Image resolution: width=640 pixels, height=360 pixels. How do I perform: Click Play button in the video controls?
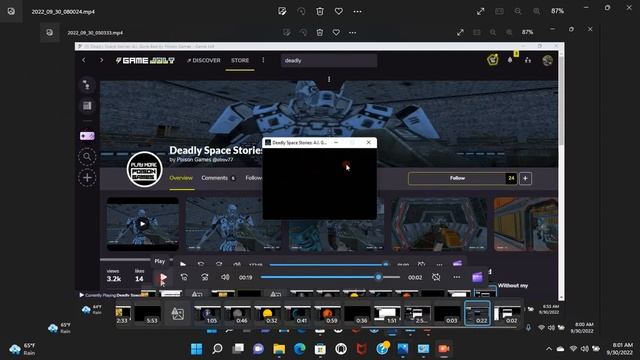pyautogui.click(x=163, y=278)
